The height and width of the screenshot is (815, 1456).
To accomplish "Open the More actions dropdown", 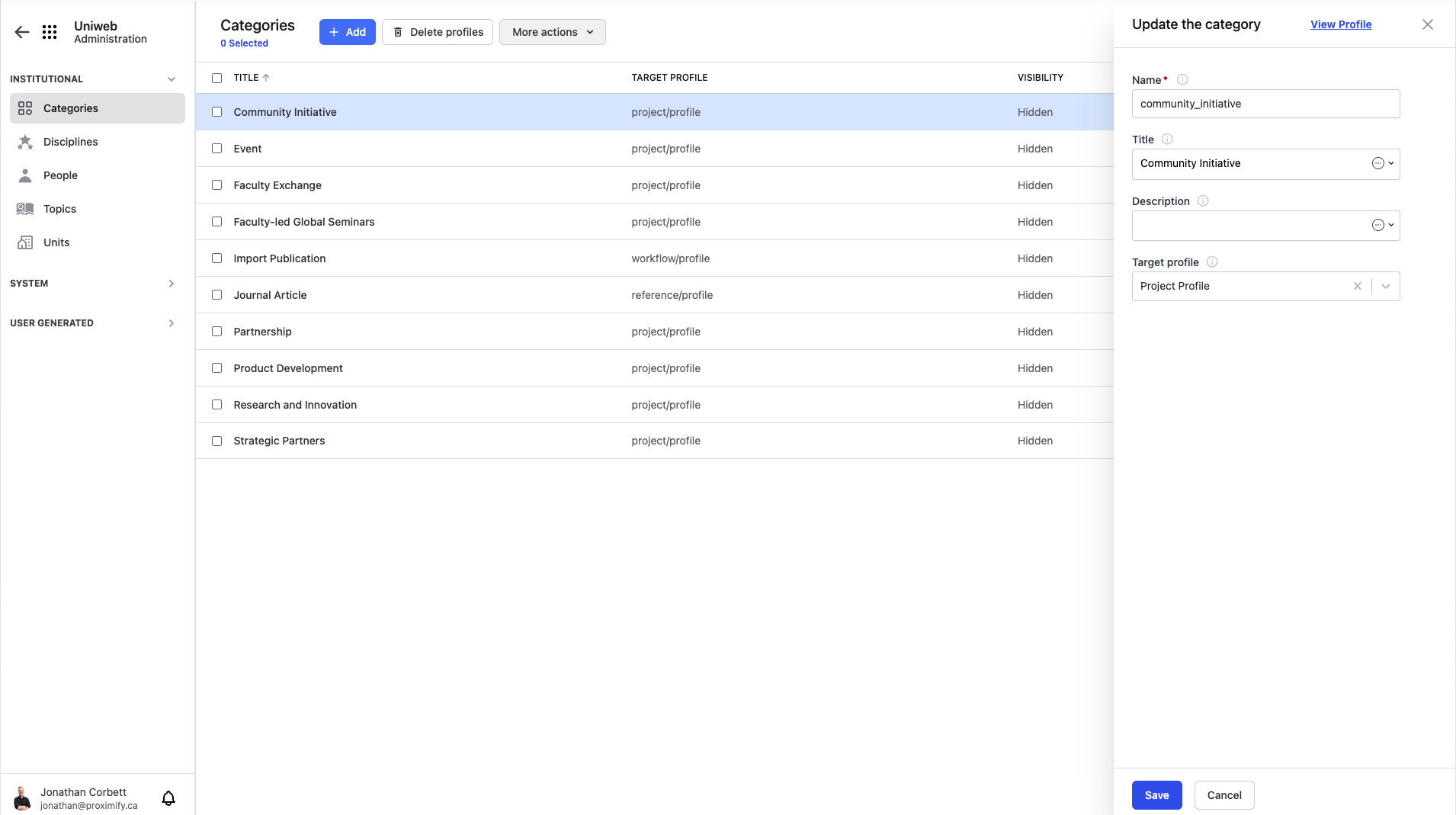I will (x=552, y=32).
